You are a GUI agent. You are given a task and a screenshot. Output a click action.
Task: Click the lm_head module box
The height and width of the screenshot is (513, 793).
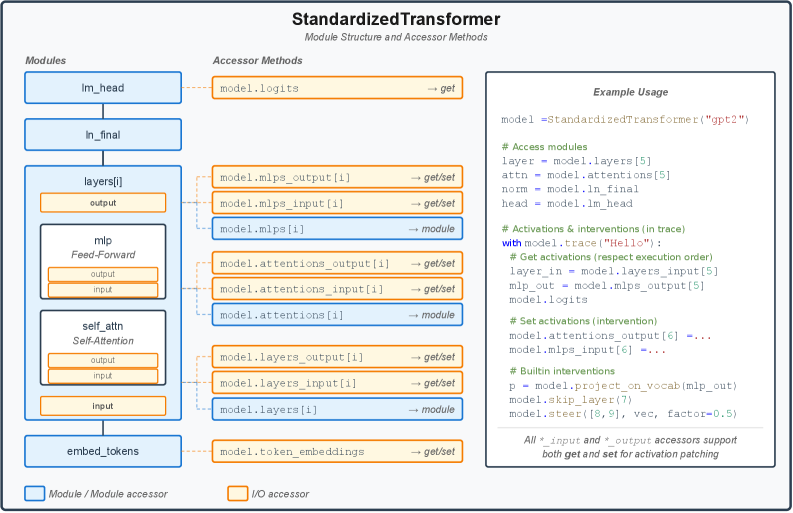tap(103, 88)
